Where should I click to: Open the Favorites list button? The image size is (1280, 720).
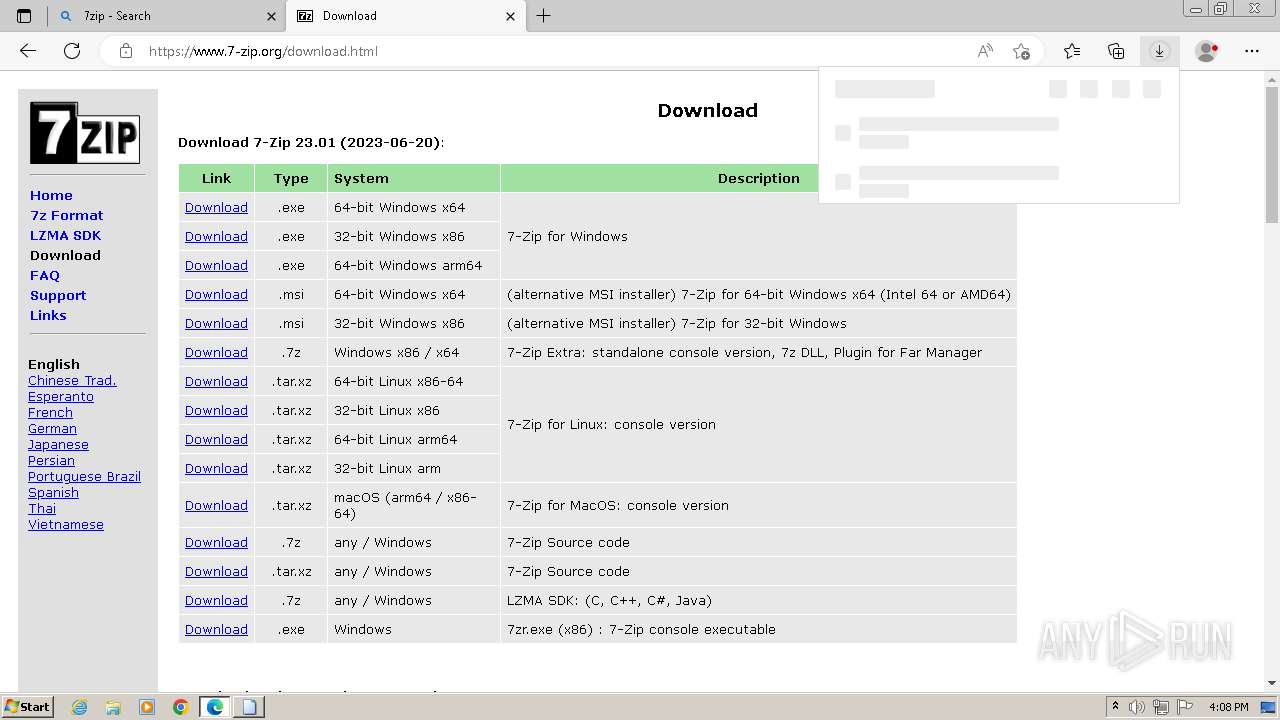[1072, 51]
